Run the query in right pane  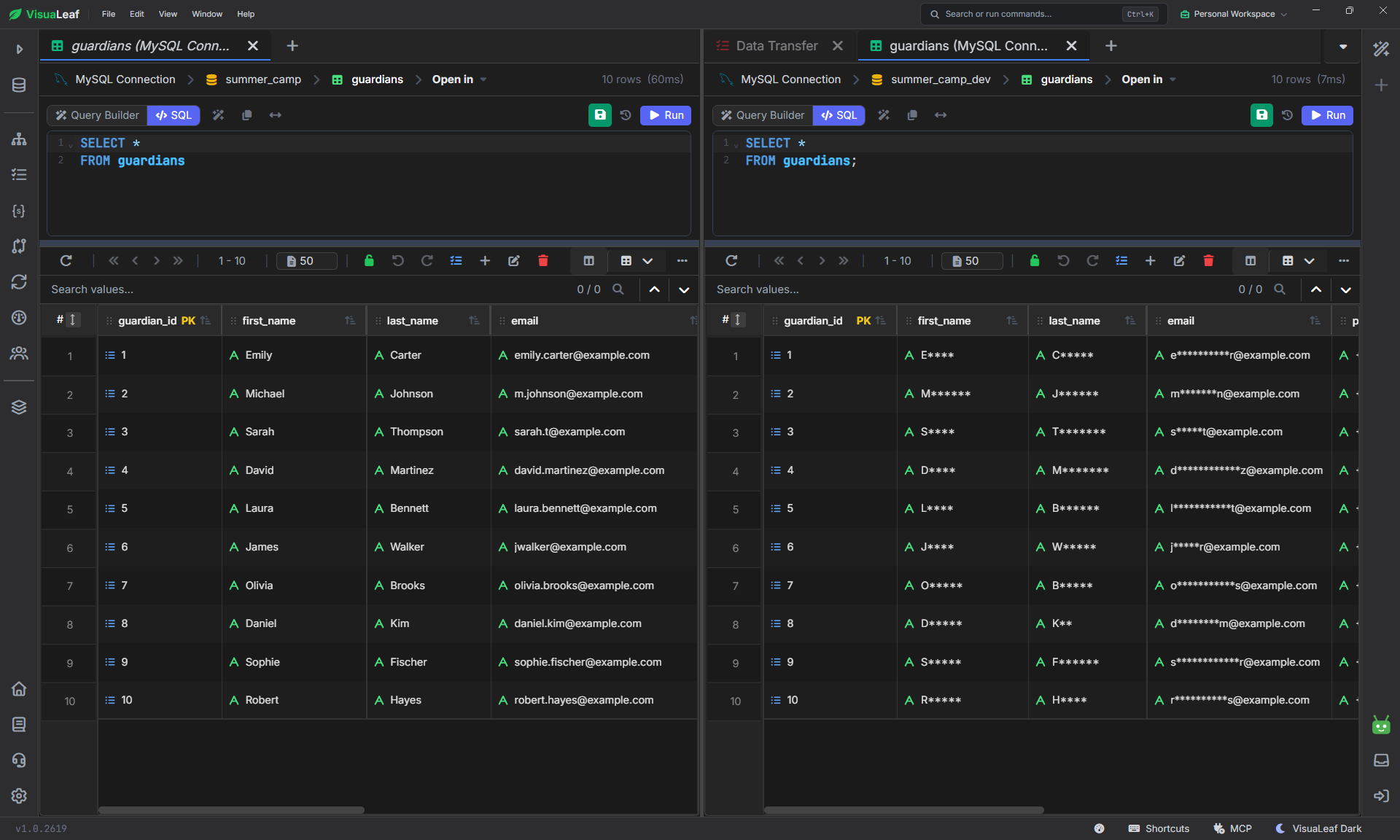pos(1327,115)
